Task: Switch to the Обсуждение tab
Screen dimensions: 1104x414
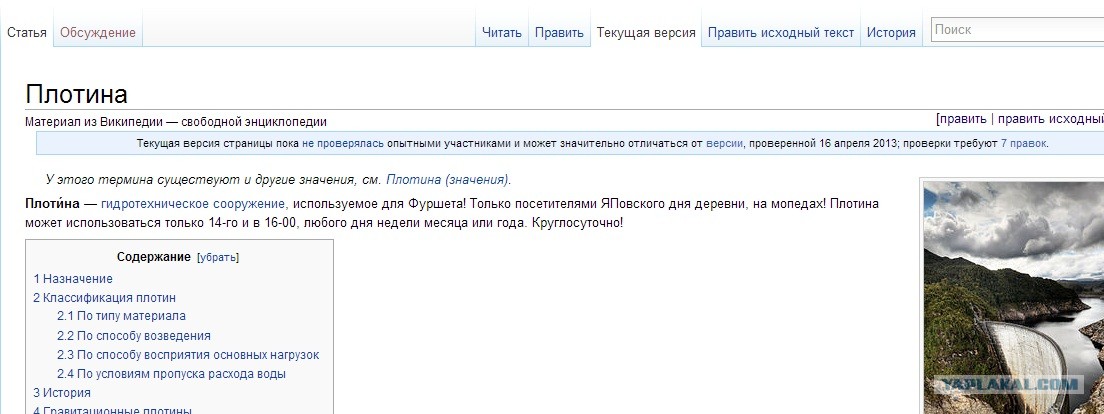Action: [x=98, y=32]
